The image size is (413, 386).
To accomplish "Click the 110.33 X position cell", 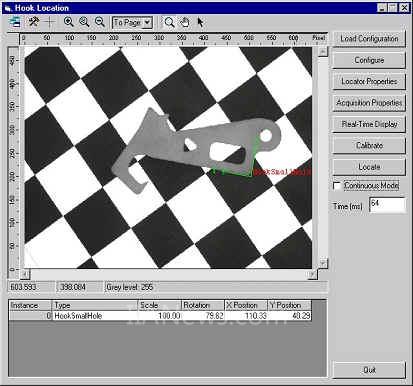I will tap(246, 316).
